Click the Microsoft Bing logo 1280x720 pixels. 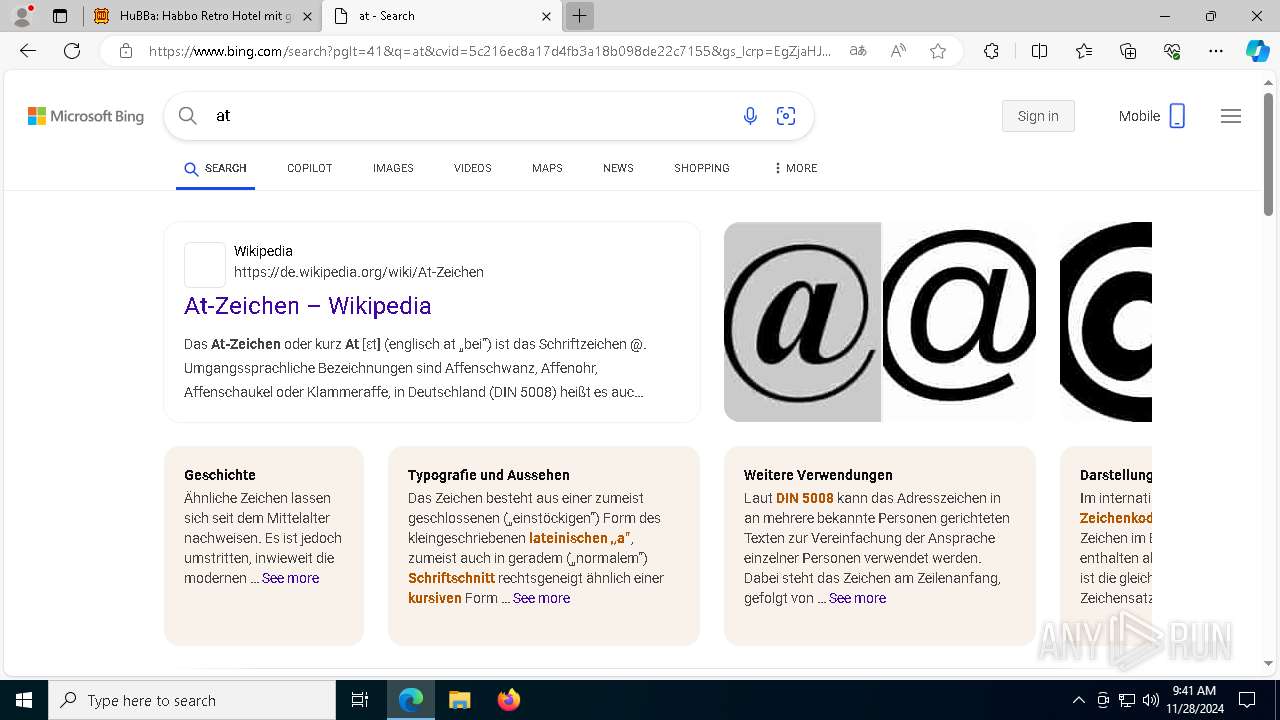pos(86,116)
